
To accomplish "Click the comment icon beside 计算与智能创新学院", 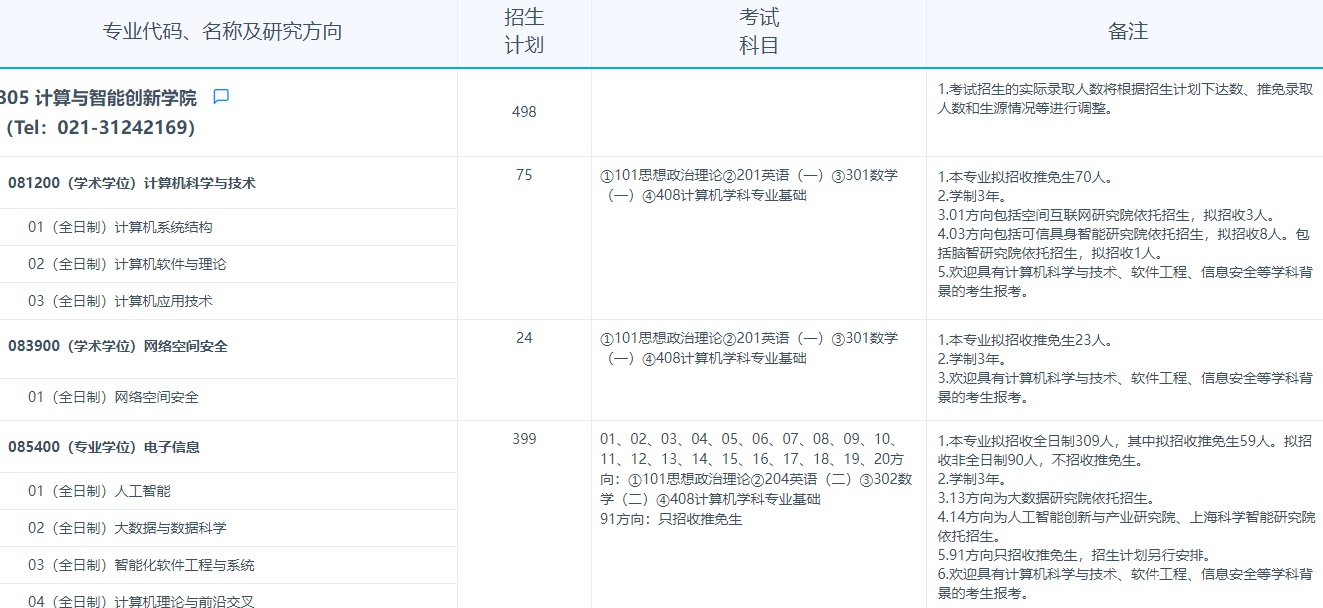I will [x=221, y=97].
